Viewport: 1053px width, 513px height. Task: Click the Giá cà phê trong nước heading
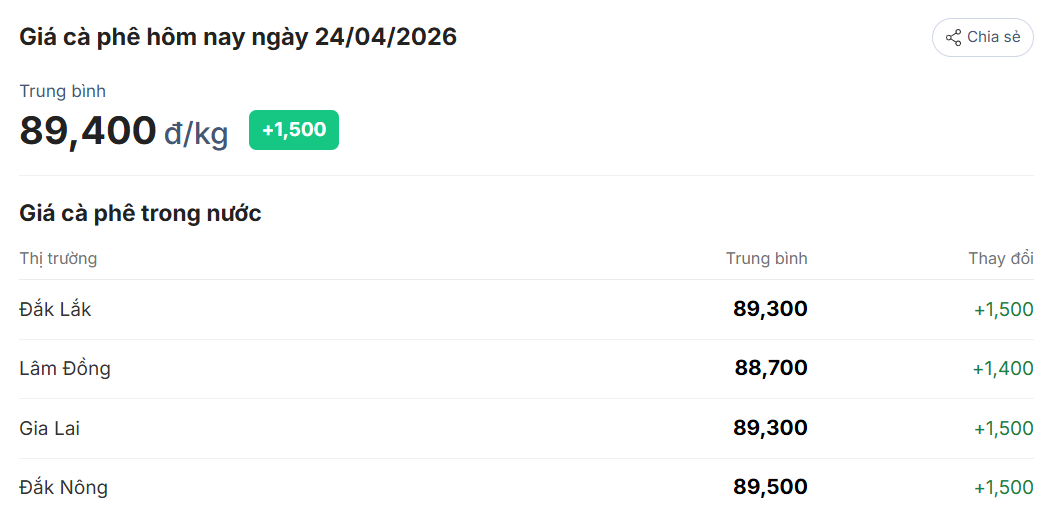140,213
